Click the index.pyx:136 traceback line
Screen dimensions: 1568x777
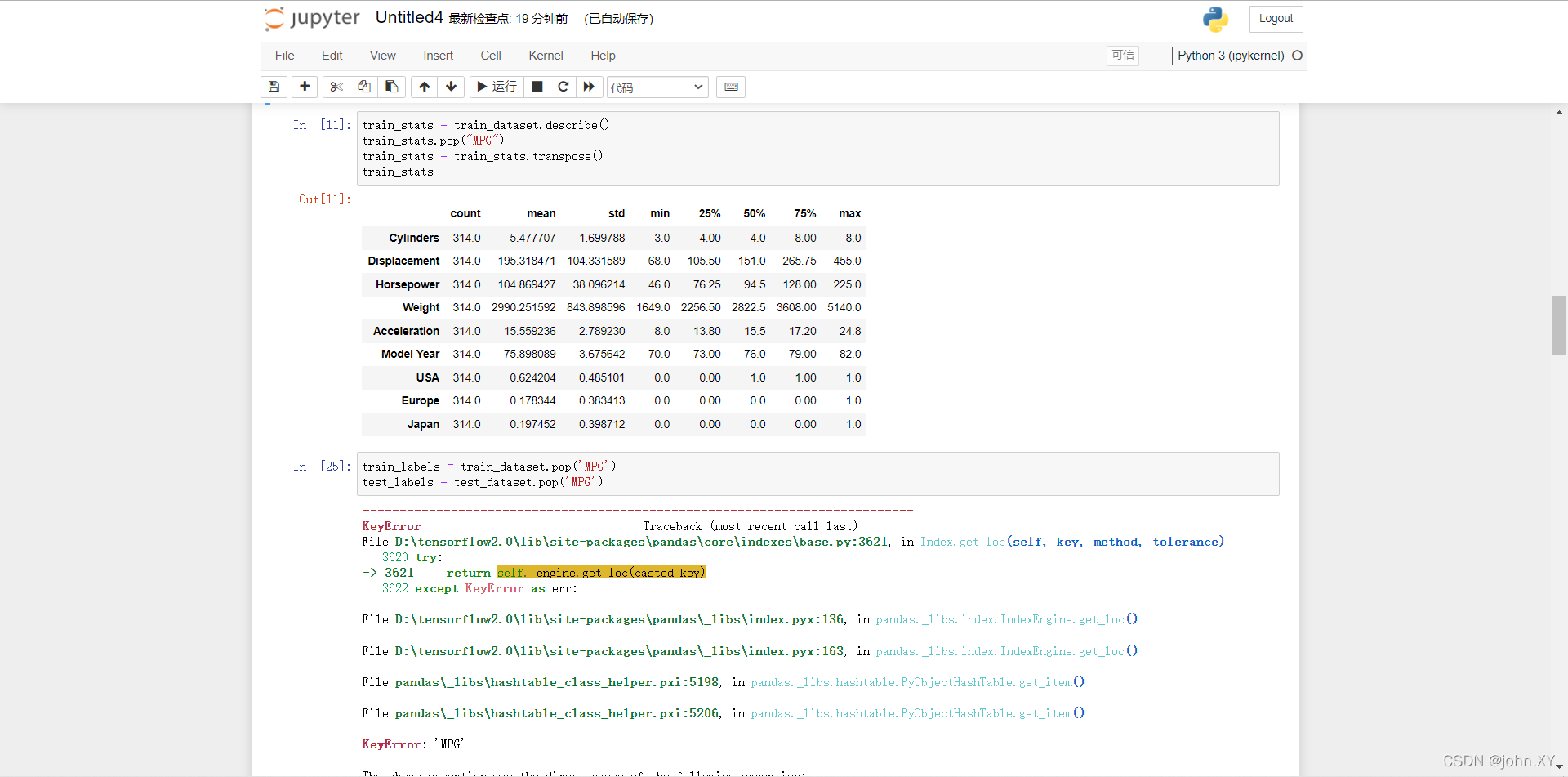click(750, 619)
